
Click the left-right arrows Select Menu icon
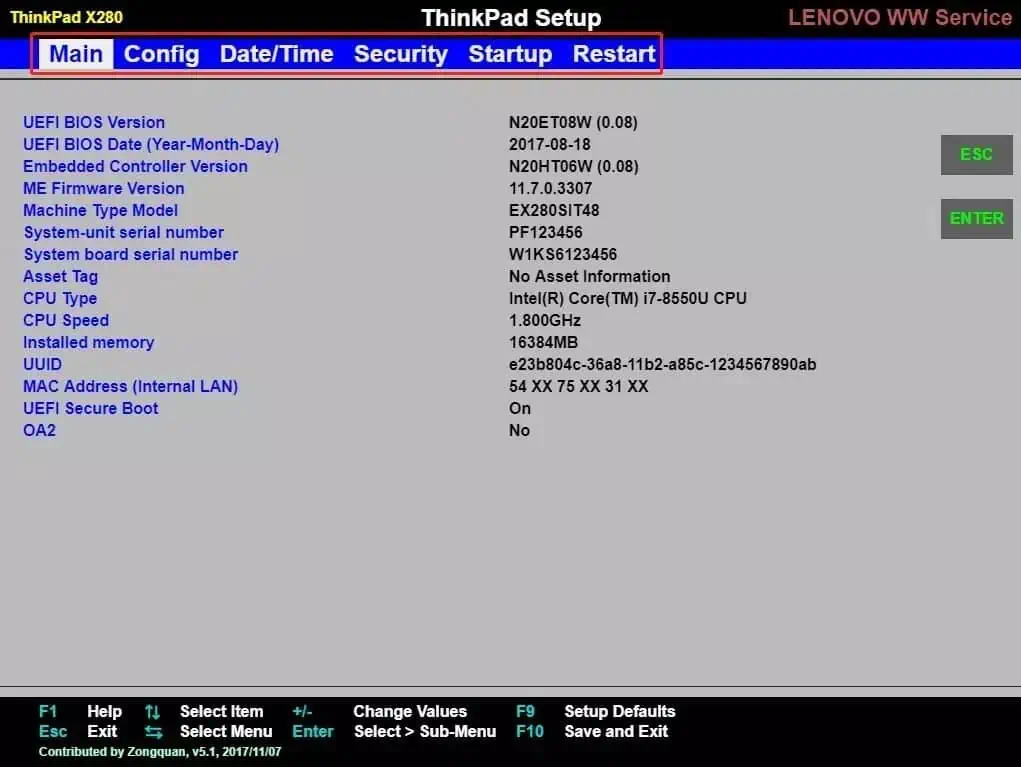tap(154, 732)
